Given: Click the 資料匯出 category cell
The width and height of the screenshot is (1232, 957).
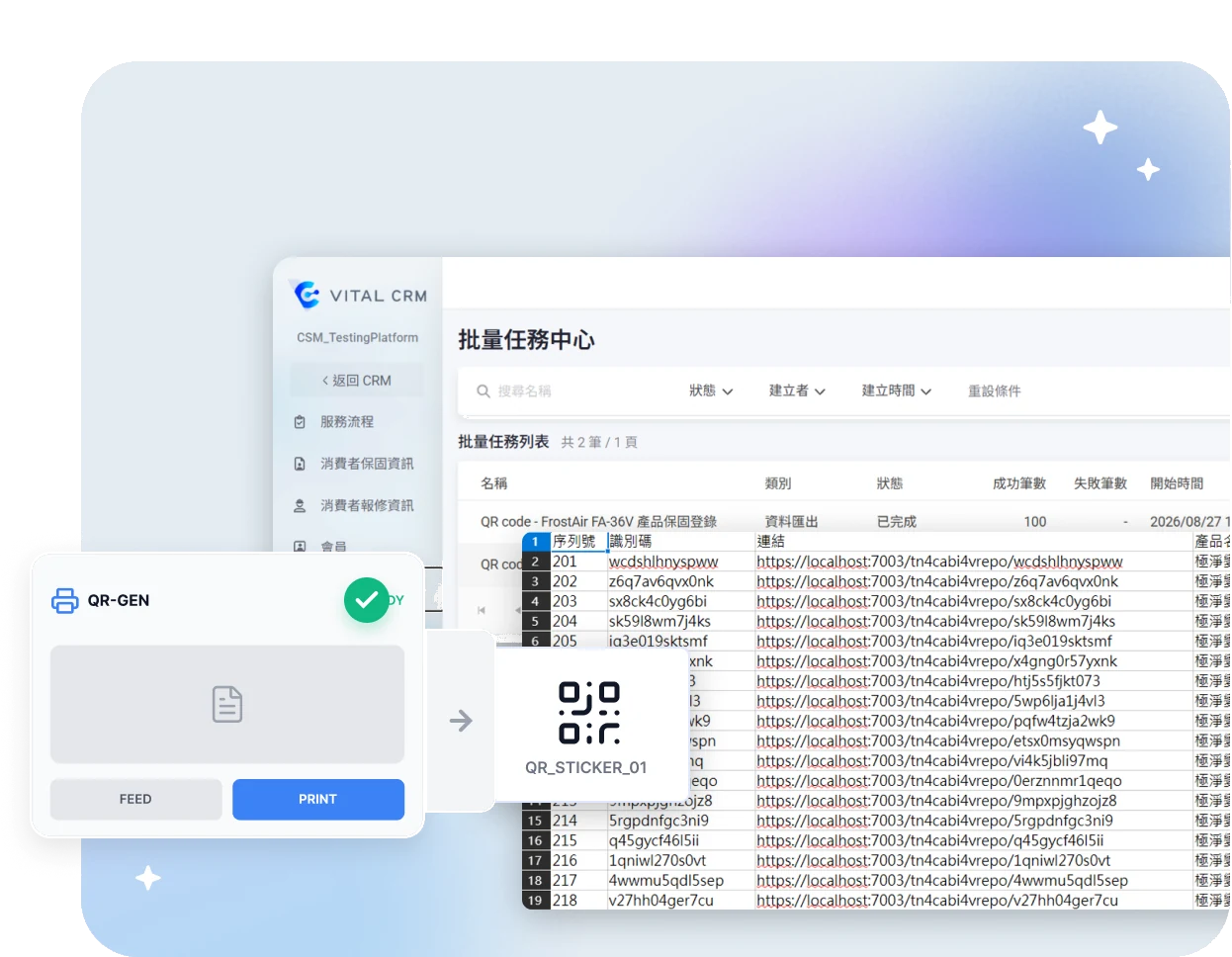Looking at the screenshot, I should (791, 522).
